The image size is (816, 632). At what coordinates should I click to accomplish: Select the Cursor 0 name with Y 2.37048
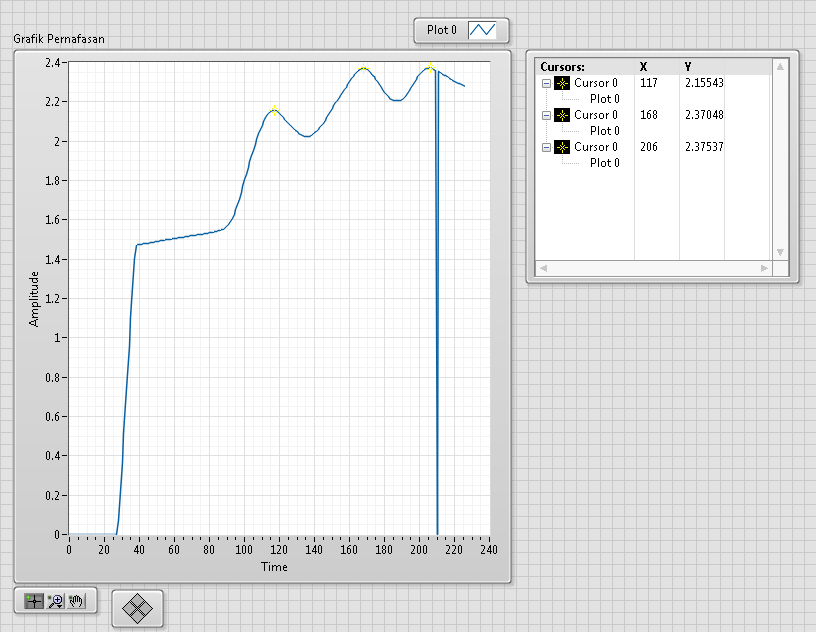click(x=595, y=115)
